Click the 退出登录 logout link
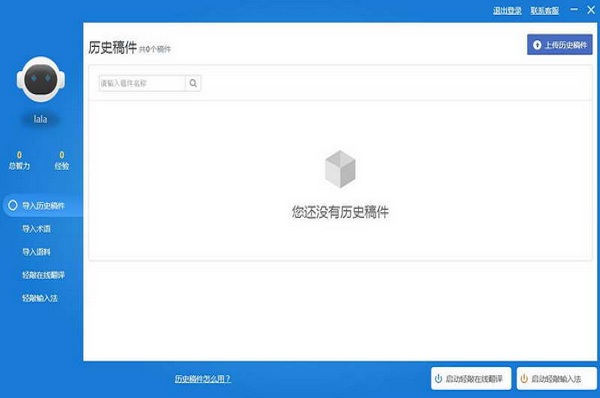The image size is (600, 398). click(507, 11)
